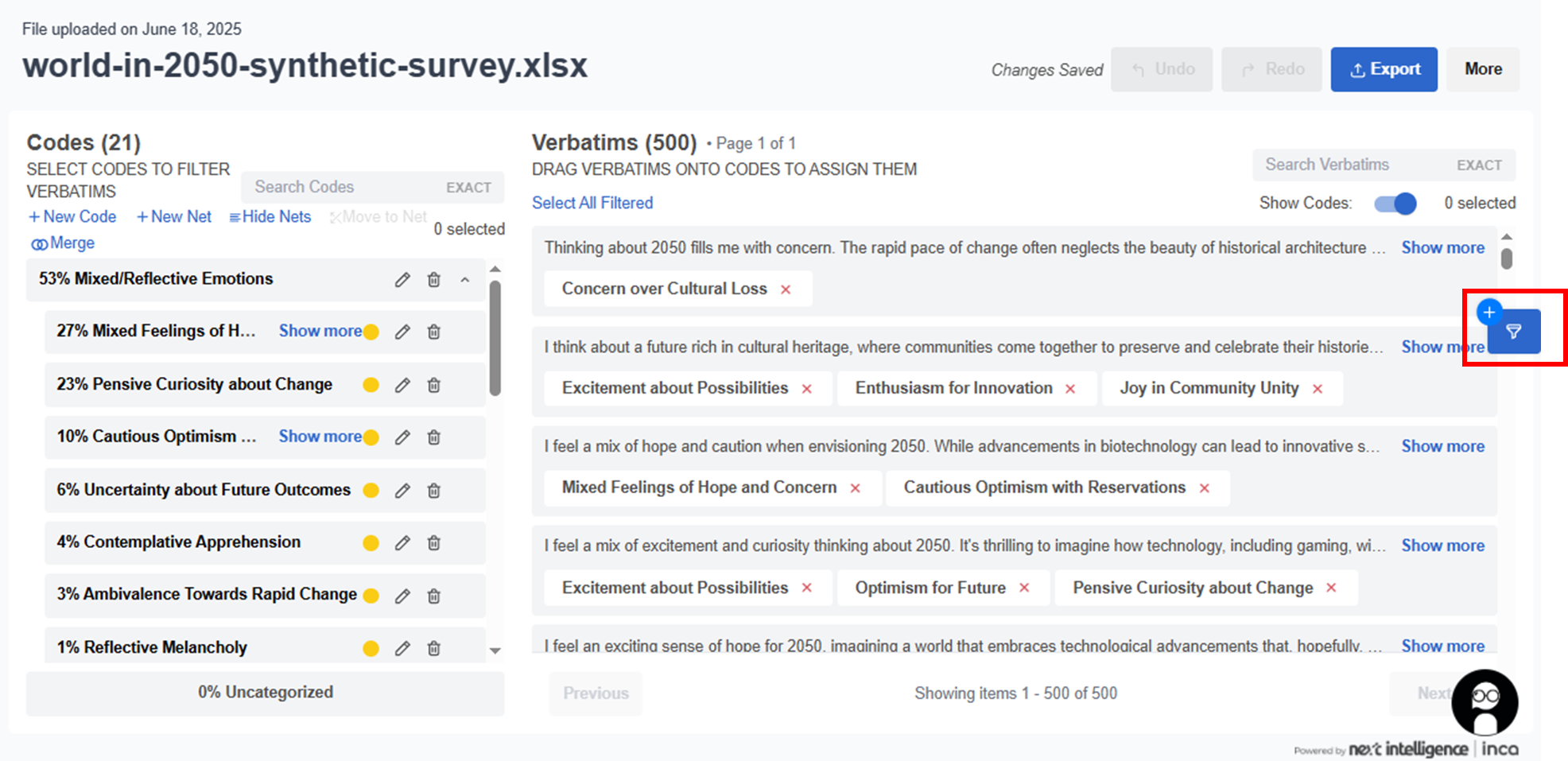The image size is (1568, 761).
Task: Open the chat assistant avatar
Action: coord(1485,701)
